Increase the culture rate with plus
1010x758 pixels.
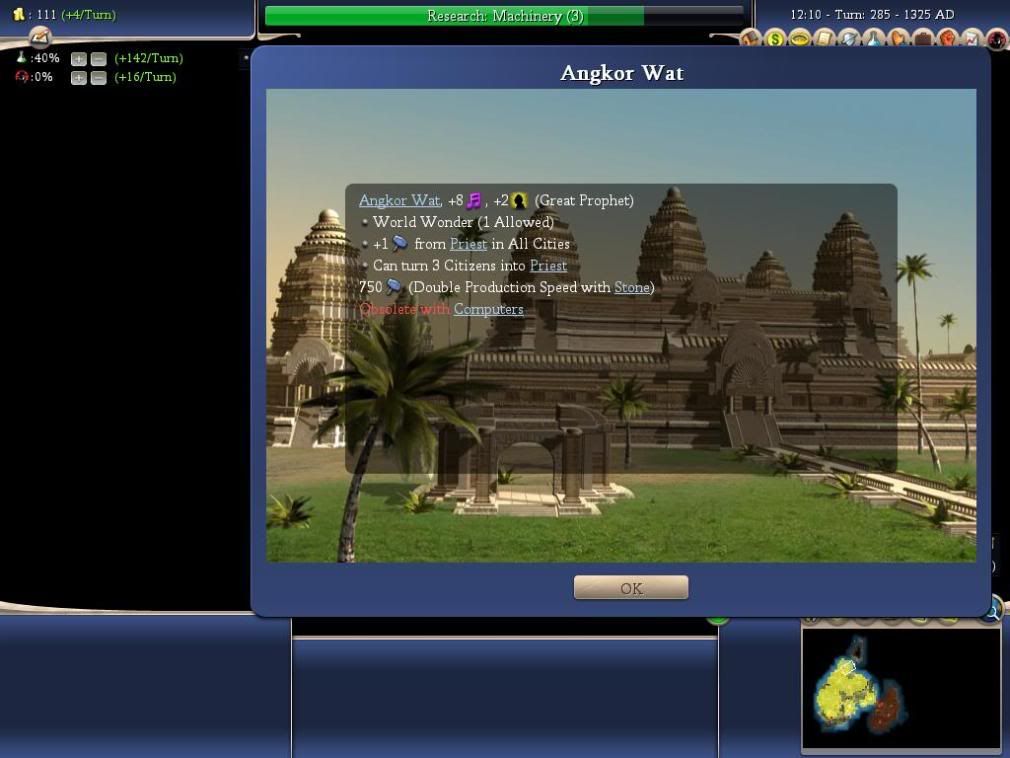(79, 78)
